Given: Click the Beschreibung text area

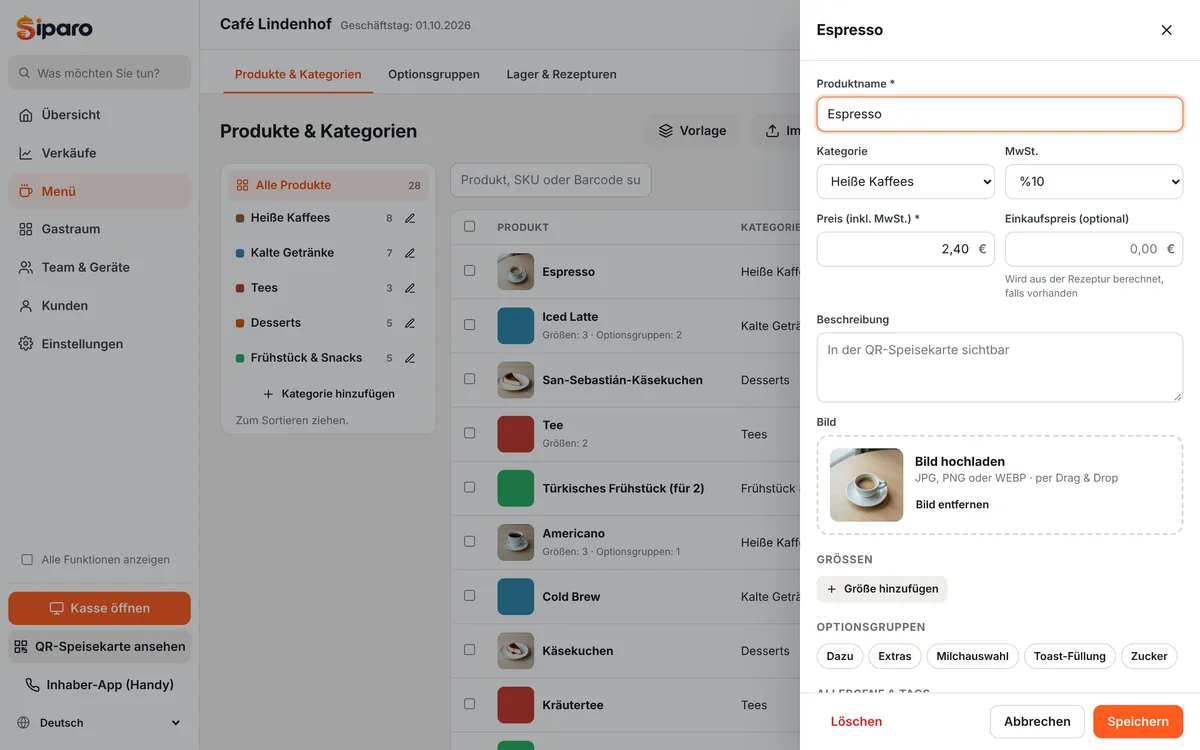Looking at the screenshot, I should pos(1000,368).
